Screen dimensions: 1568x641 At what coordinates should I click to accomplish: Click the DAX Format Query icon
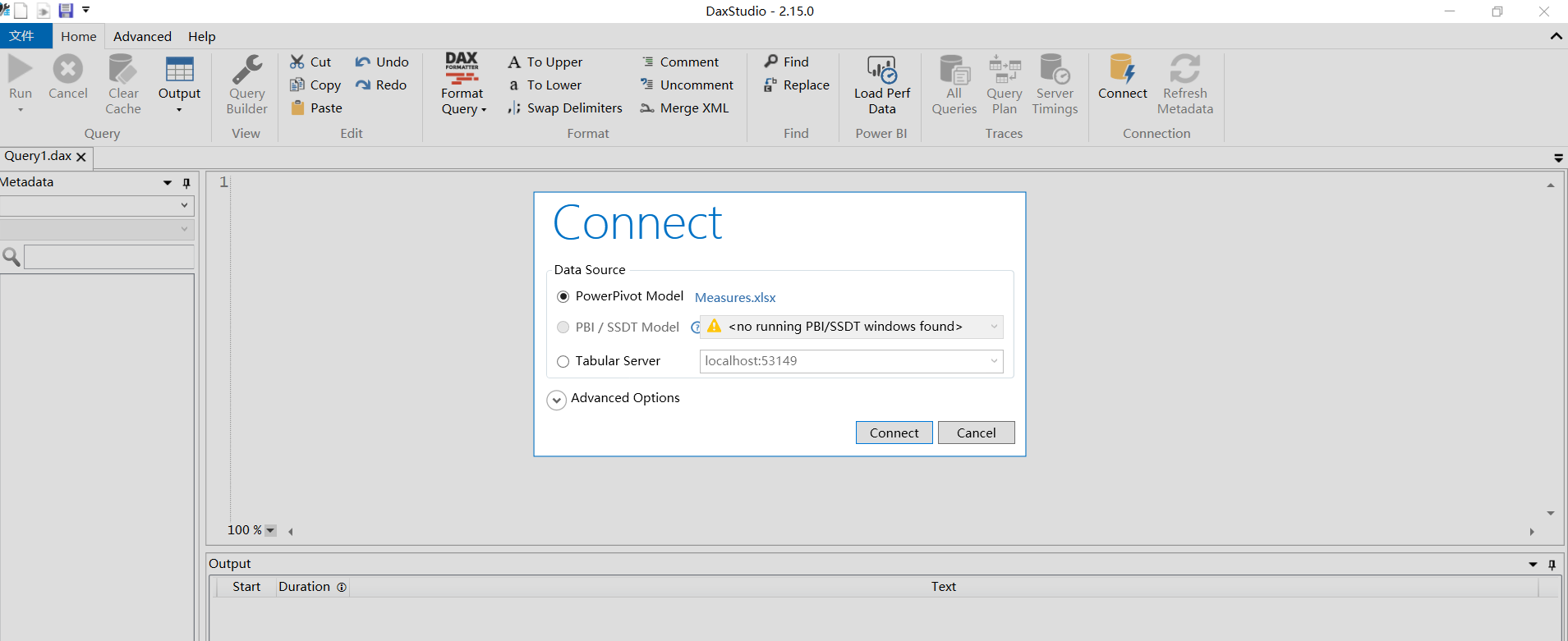click(462, 69)
